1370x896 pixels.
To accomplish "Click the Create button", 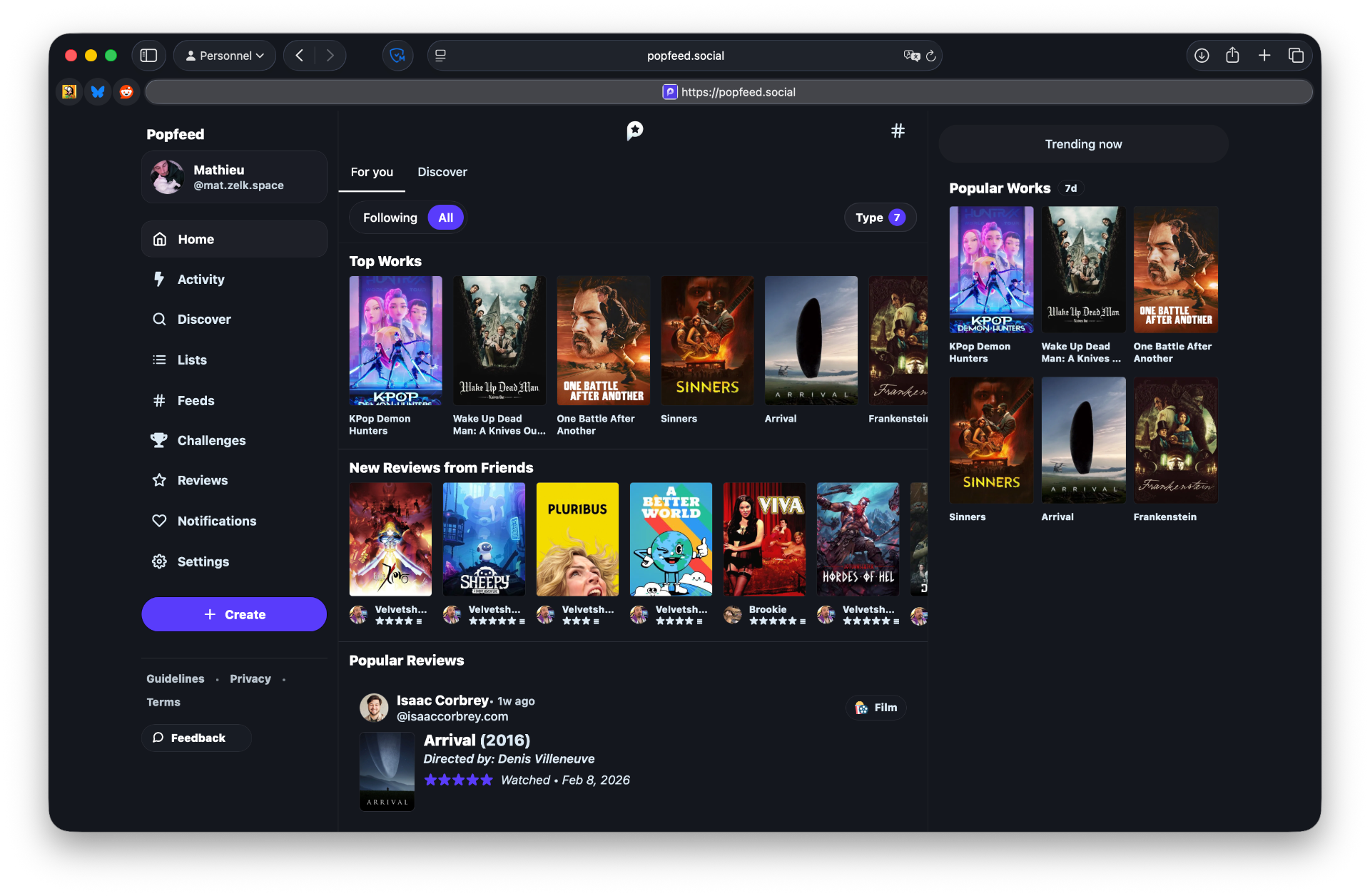I will [x=233, y=614].
